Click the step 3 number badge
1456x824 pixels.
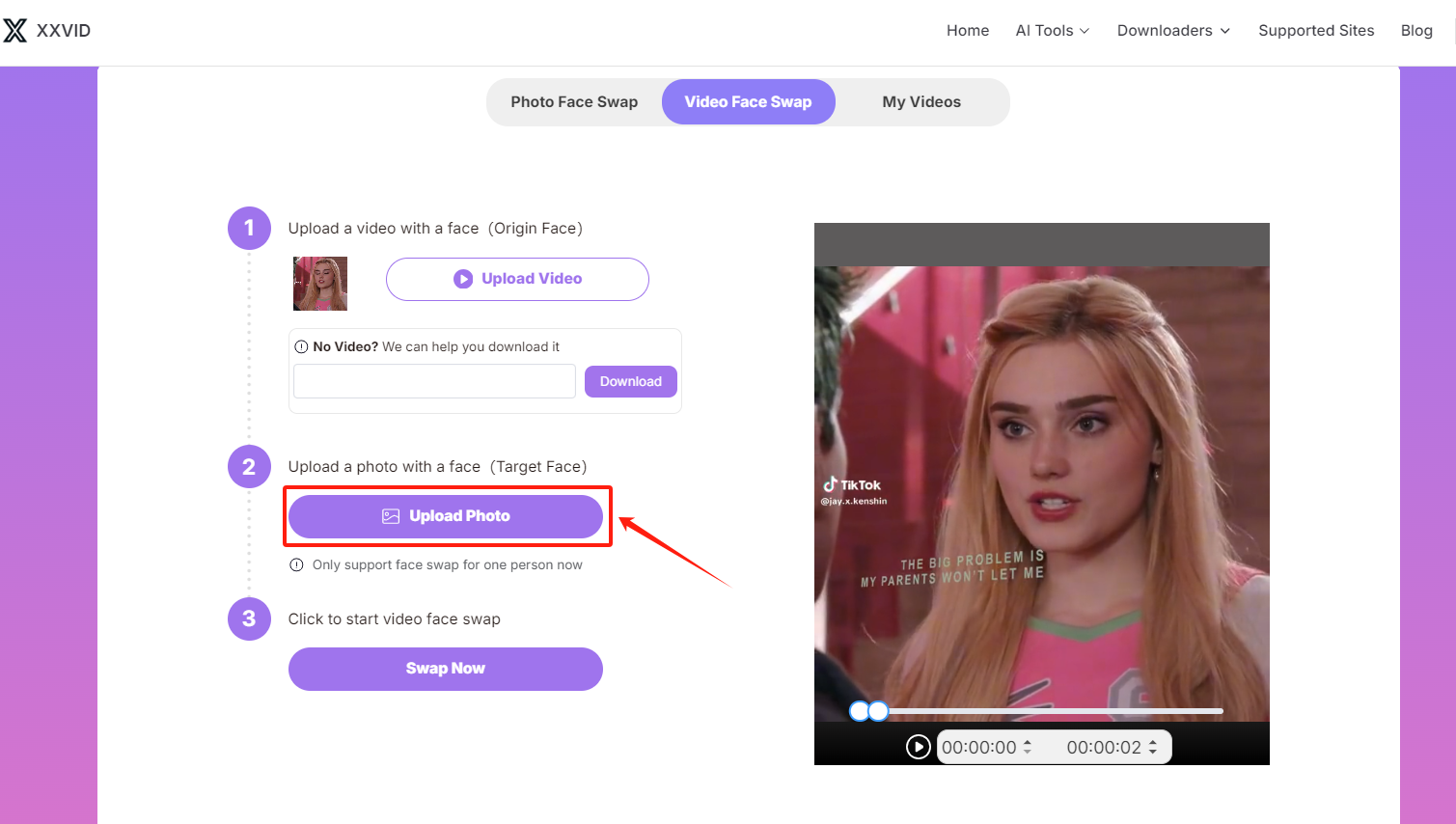[x=249, y=618]
